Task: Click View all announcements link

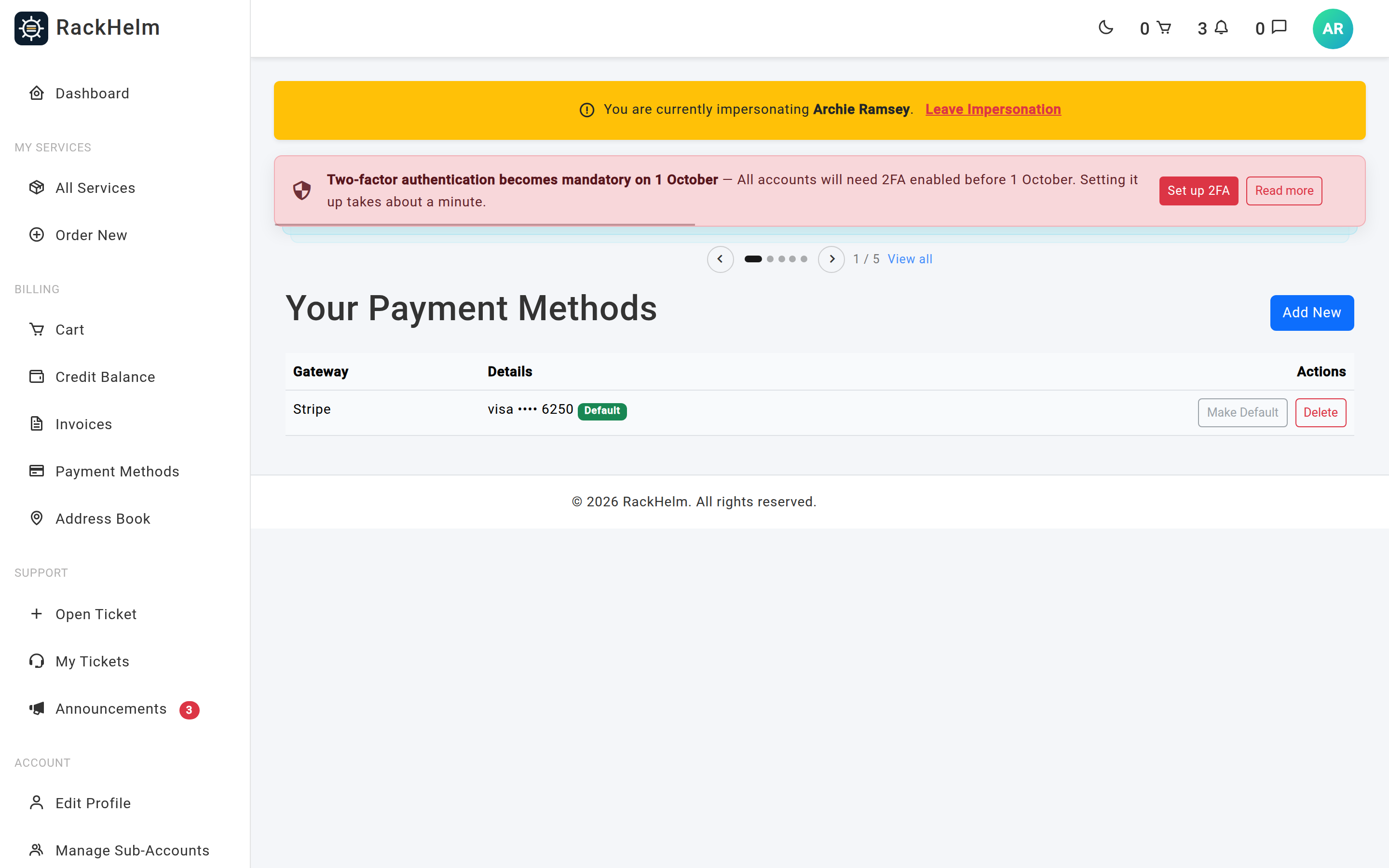Action: (910, 259)
